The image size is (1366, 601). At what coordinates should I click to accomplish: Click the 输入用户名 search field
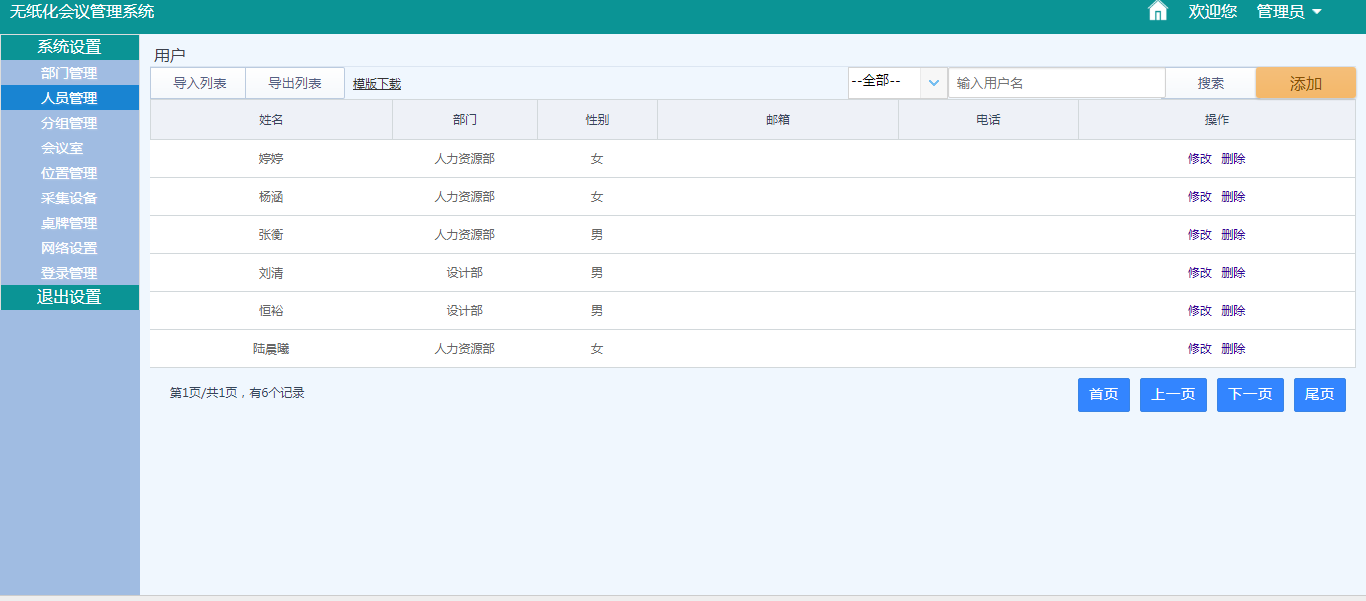[1056, 83]
